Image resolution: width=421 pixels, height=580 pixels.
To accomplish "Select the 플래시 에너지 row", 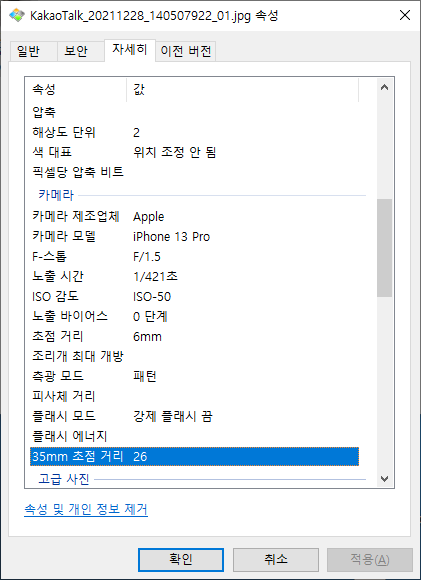I will 194,436.
